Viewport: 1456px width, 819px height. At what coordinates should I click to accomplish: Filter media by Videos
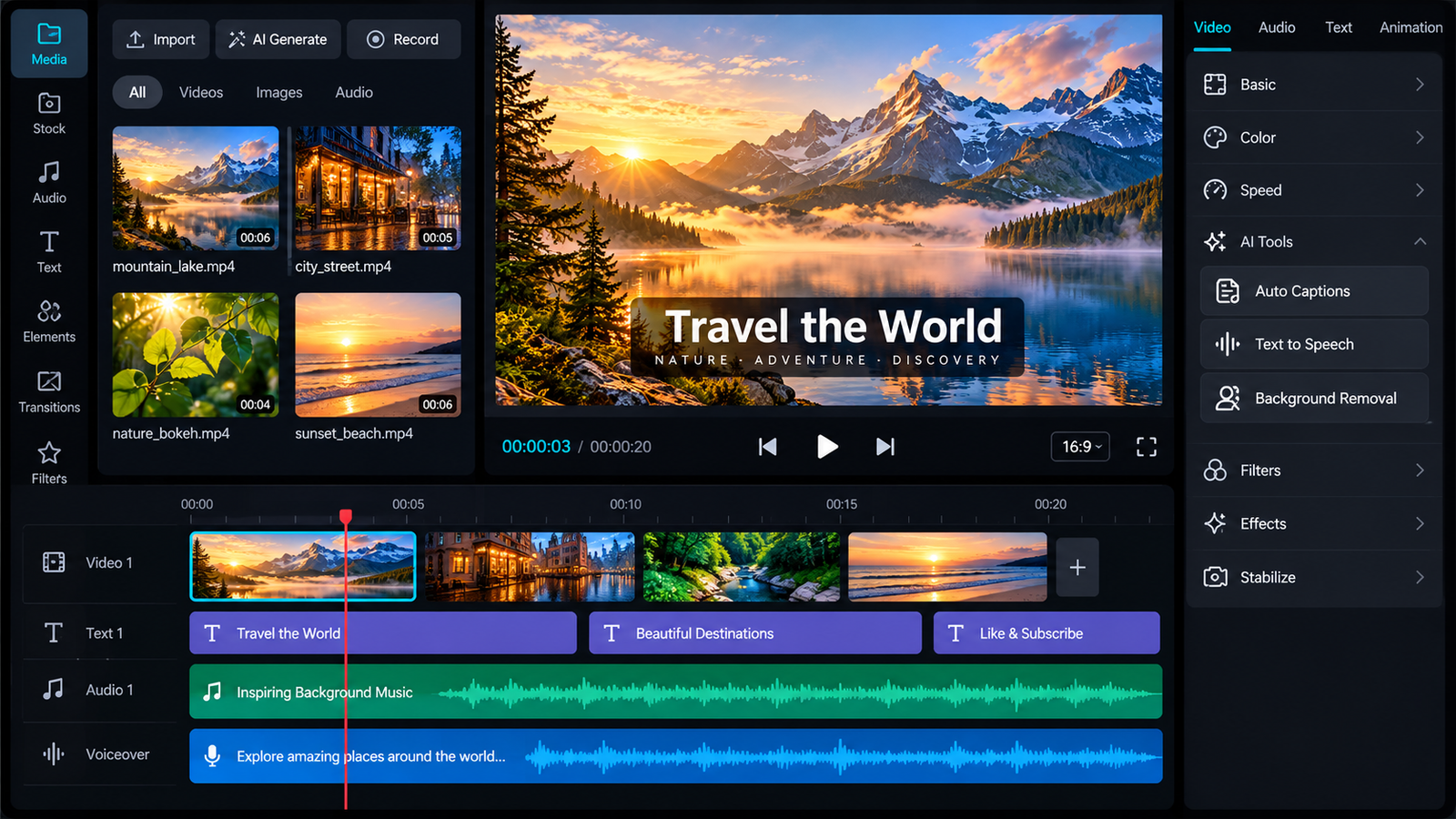click(x=201, y=92)
